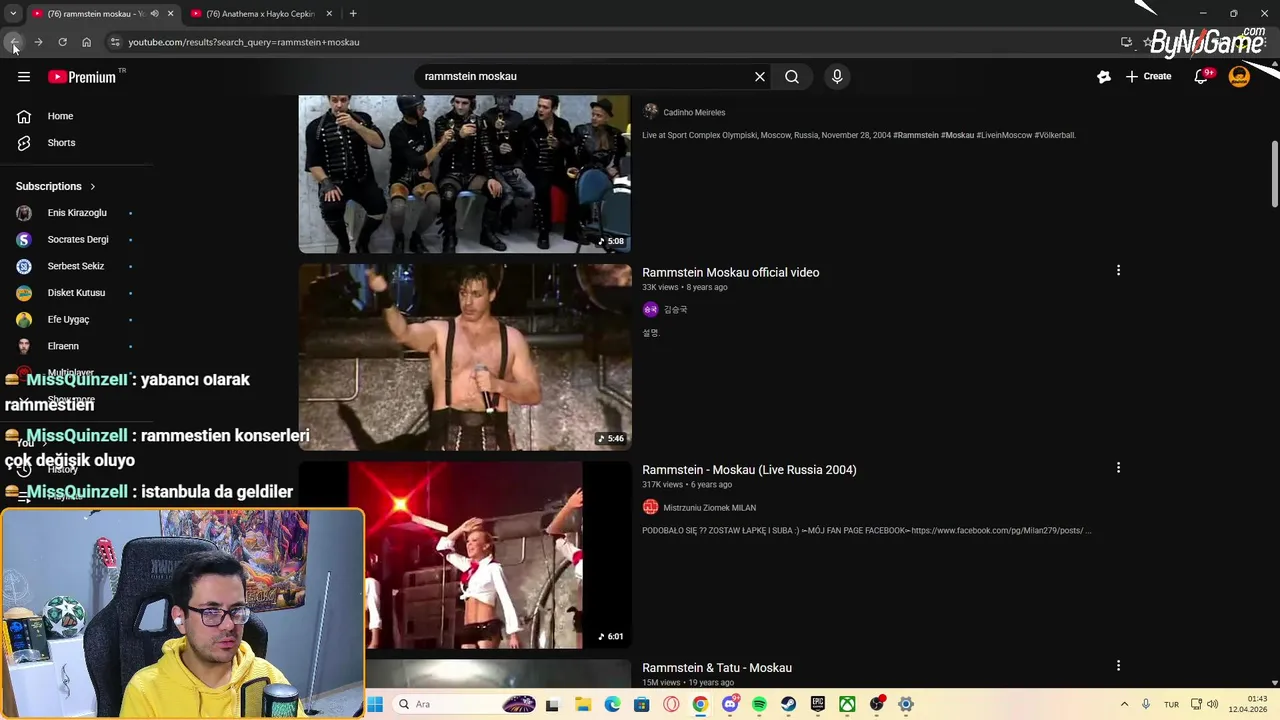The width and height of the screenshot is (1280, 720).
Task: Click the browser forward arrow
Action: 38,42
